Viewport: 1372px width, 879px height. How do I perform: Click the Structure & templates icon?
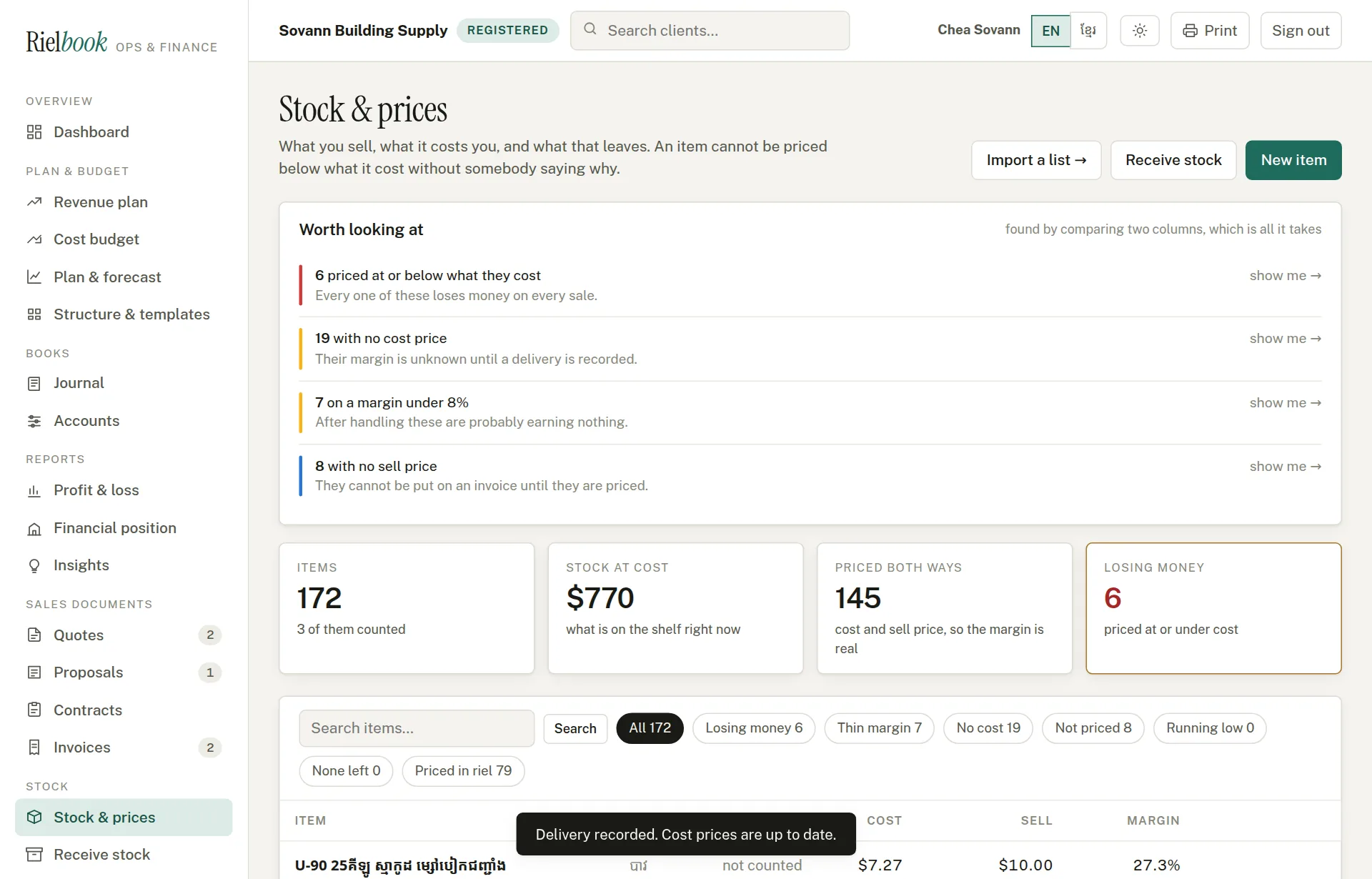click(34, 314)
